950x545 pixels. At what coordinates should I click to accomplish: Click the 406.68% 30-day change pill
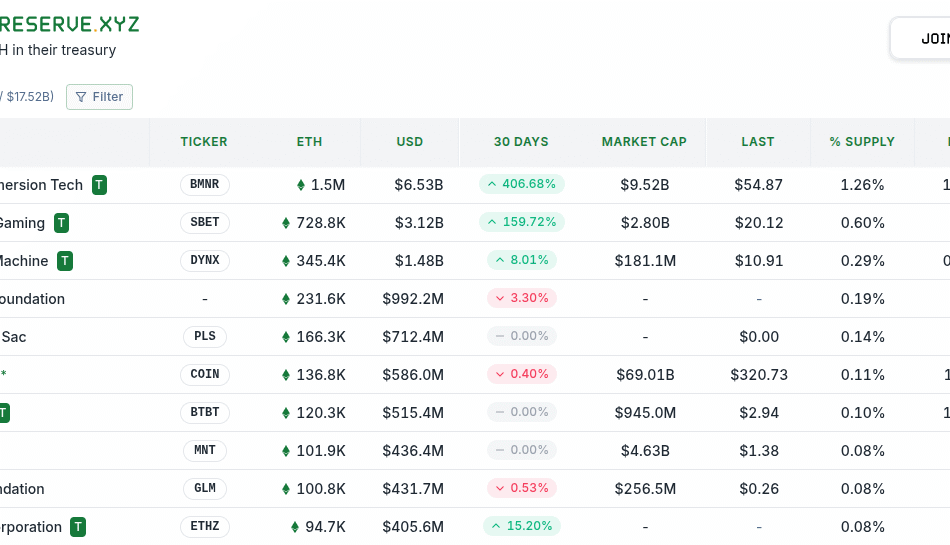pos(522,184)
